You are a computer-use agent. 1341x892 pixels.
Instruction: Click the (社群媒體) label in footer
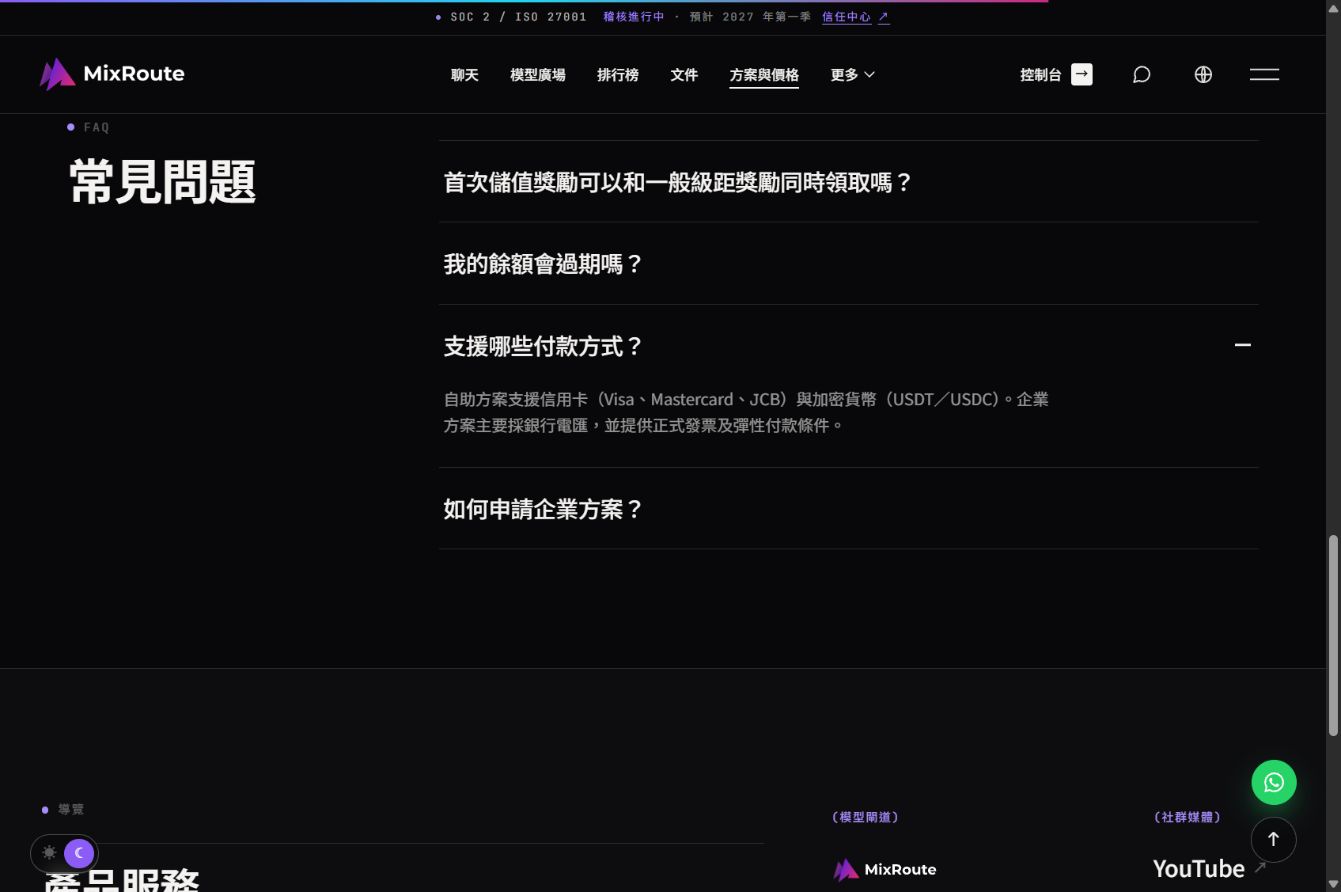click(x=1187, y=817)
